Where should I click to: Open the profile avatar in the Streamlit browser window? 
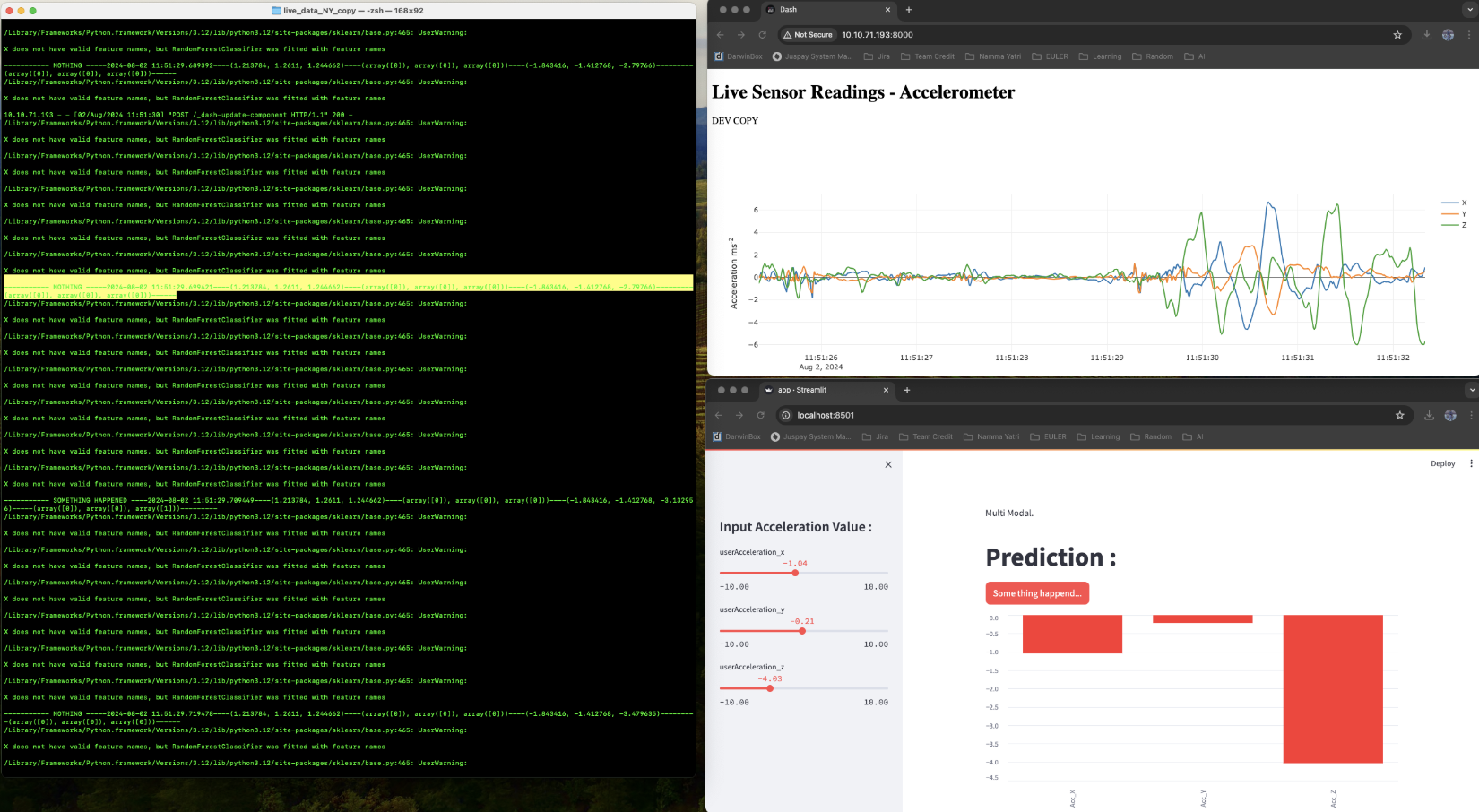pos(1450,415)
